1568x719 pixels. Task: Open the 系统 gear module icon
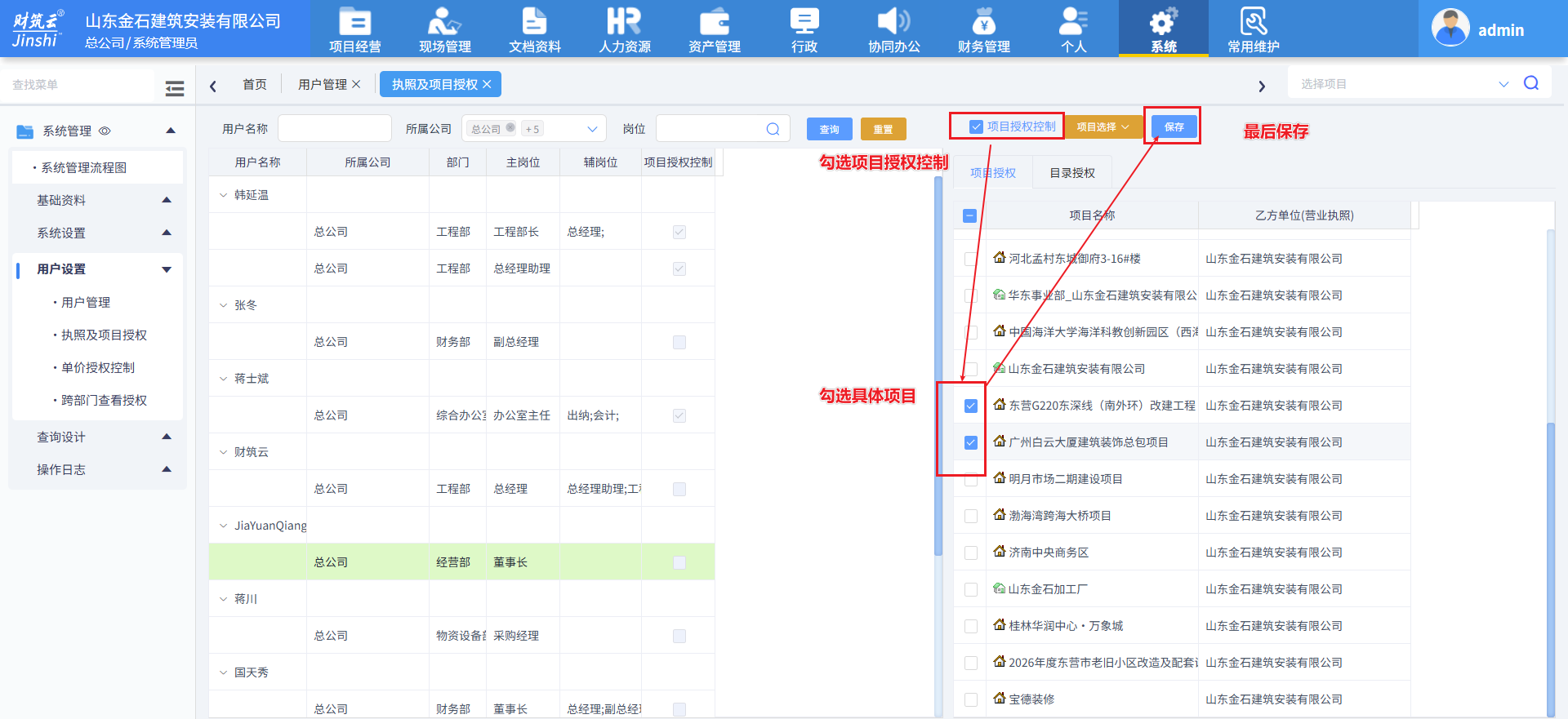pyautogui.click(x=1164, y=21)
